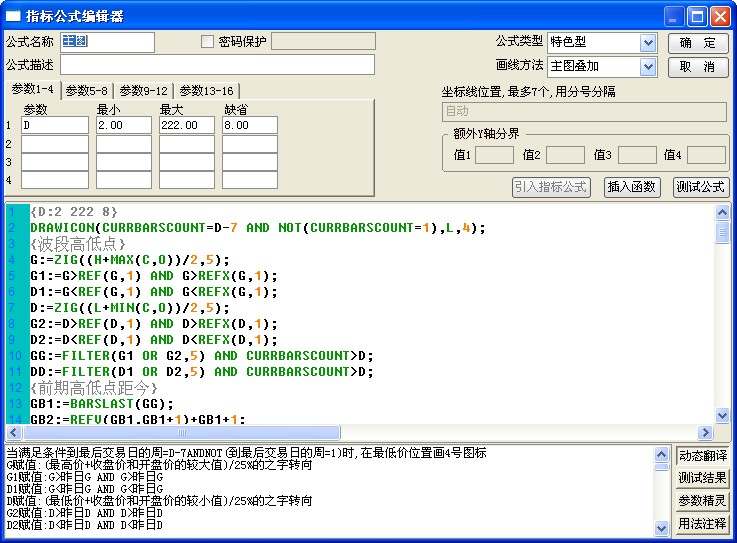
Task: Click code line starting with G1:=G>REF
Action: (x=154, y=276)
